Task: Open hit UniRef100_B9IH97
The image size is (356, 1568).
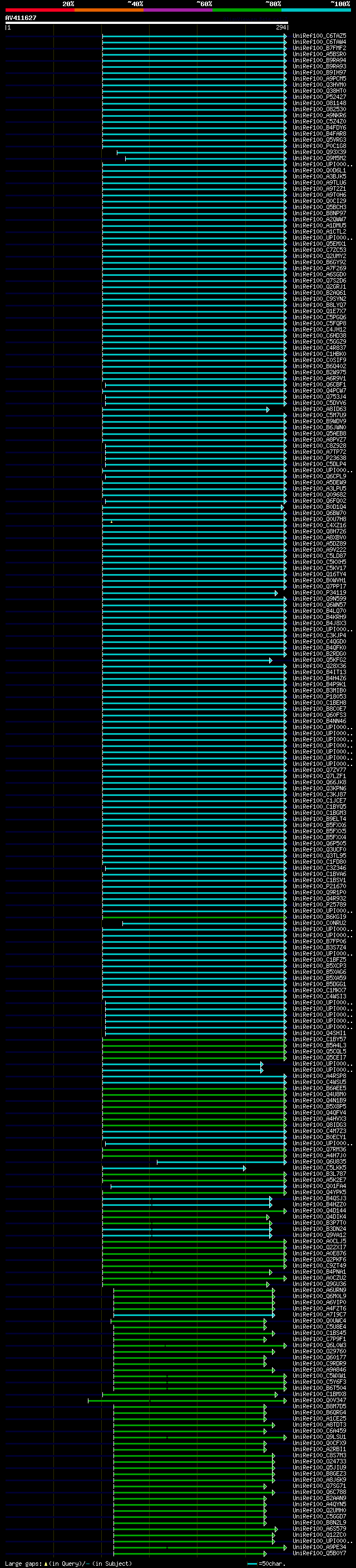Action: pyautogui.click(x=319, y=72)
